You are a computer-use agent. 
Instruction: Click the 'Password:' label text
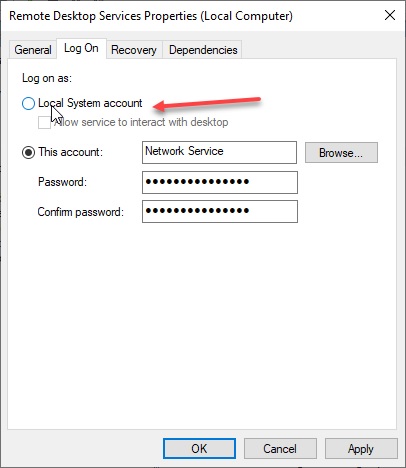62,182
